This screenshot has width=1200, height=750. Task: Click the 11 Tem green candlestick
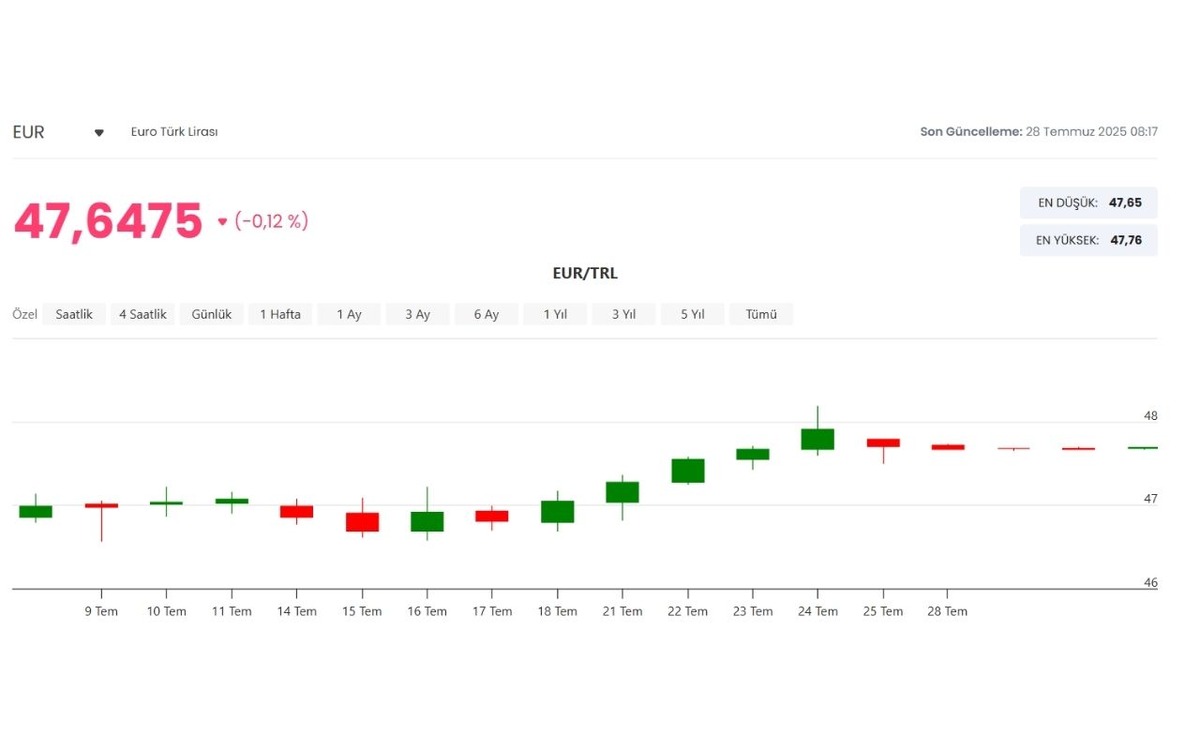(232, 501)
